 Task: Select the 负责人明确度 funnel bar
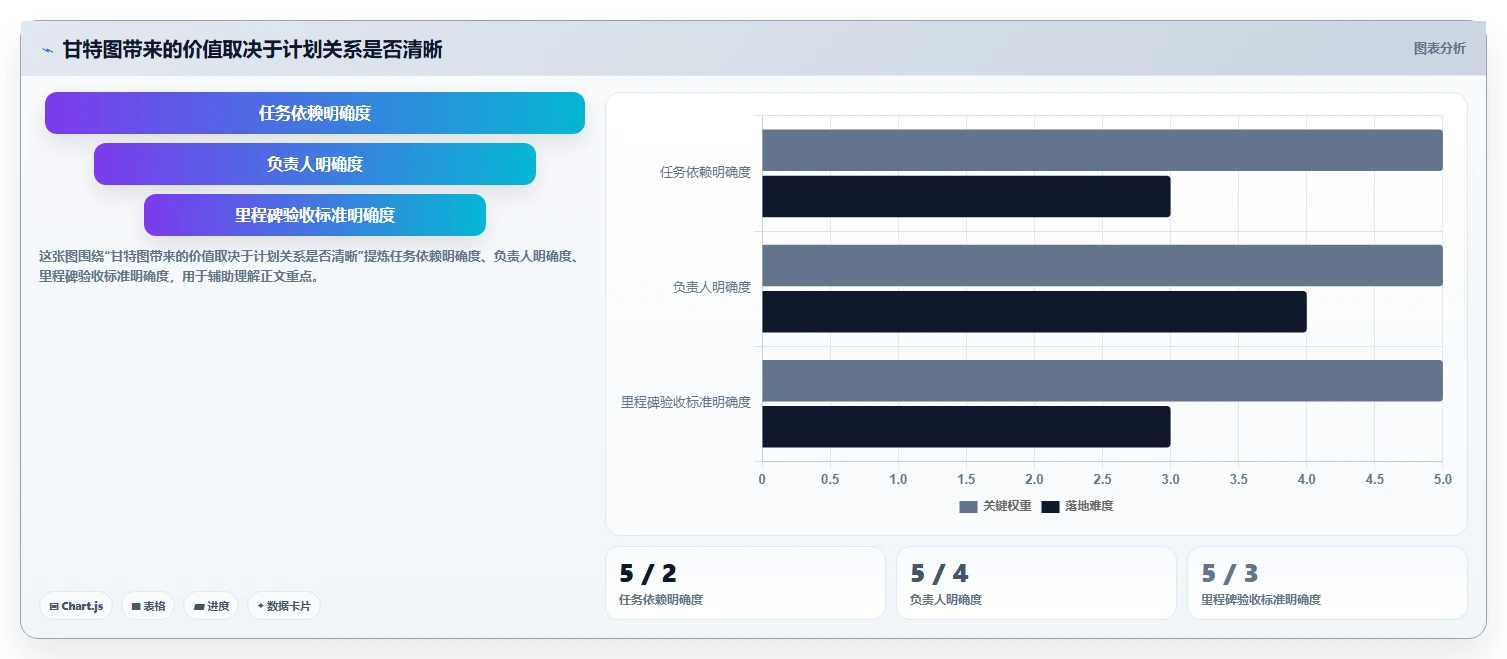315,164
